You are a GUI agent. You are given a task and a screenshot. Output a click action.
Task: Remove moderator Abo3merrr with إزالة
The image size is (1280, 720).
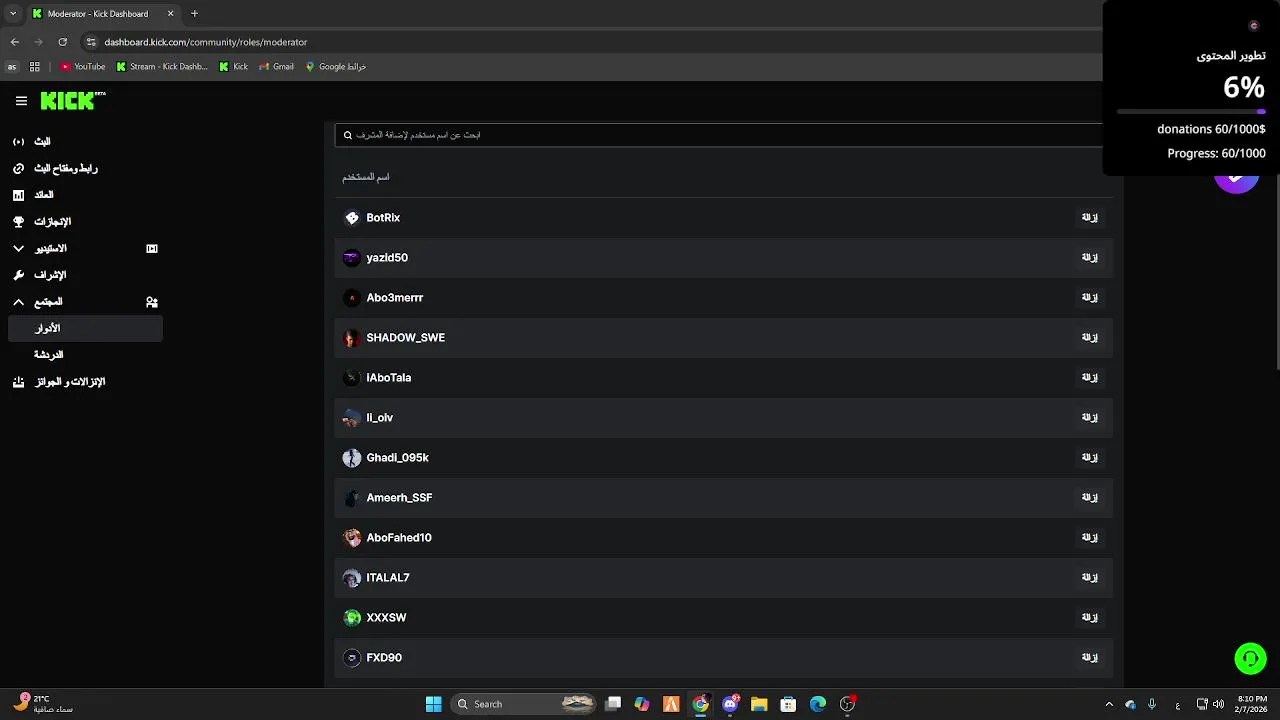tap(1090, 297)
